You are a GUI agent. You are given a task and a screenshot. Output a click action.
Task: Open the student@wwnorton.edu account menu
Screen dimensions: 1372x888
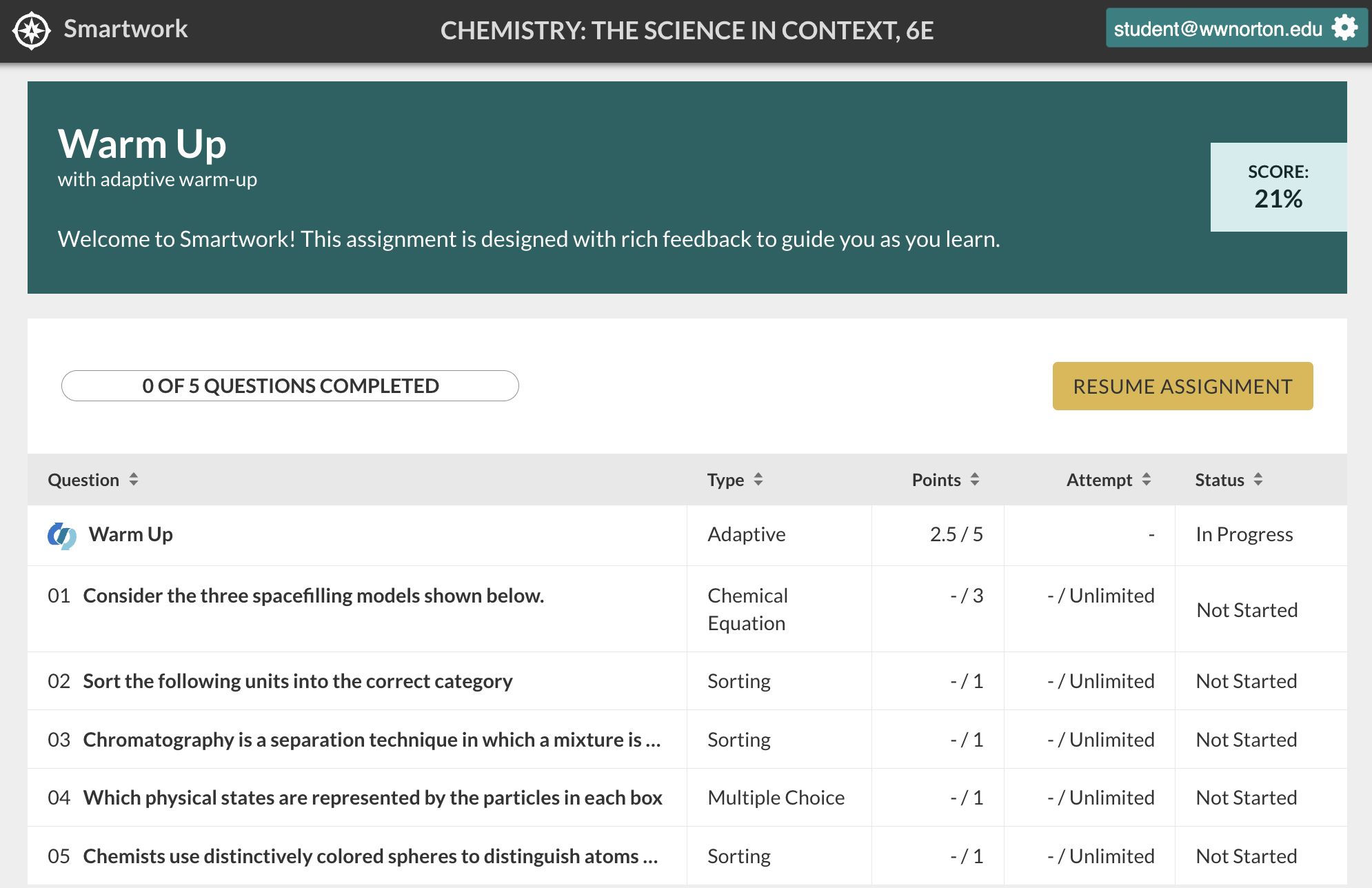click(x=1218, y=29)
